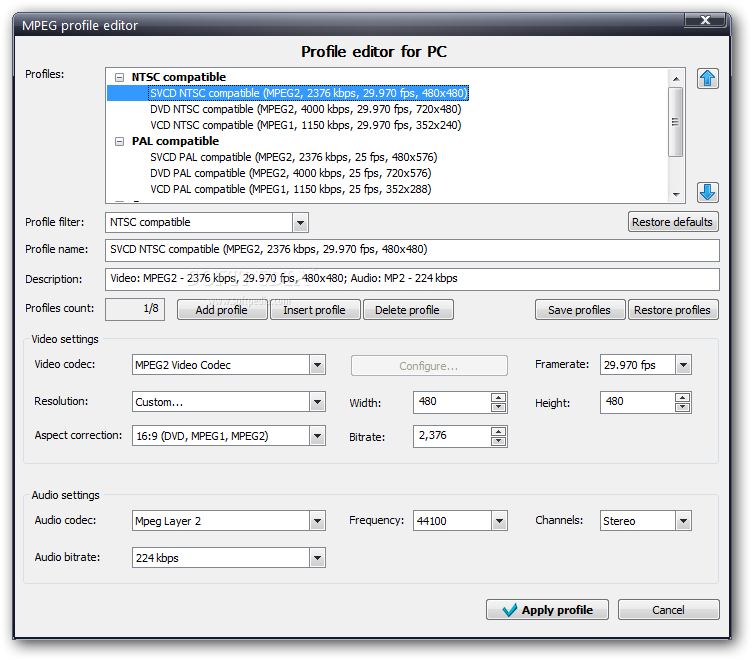The width and height of the screenshot is (752, 660).
Task: Open the Video codec dropdown
Action: [317, 365]
